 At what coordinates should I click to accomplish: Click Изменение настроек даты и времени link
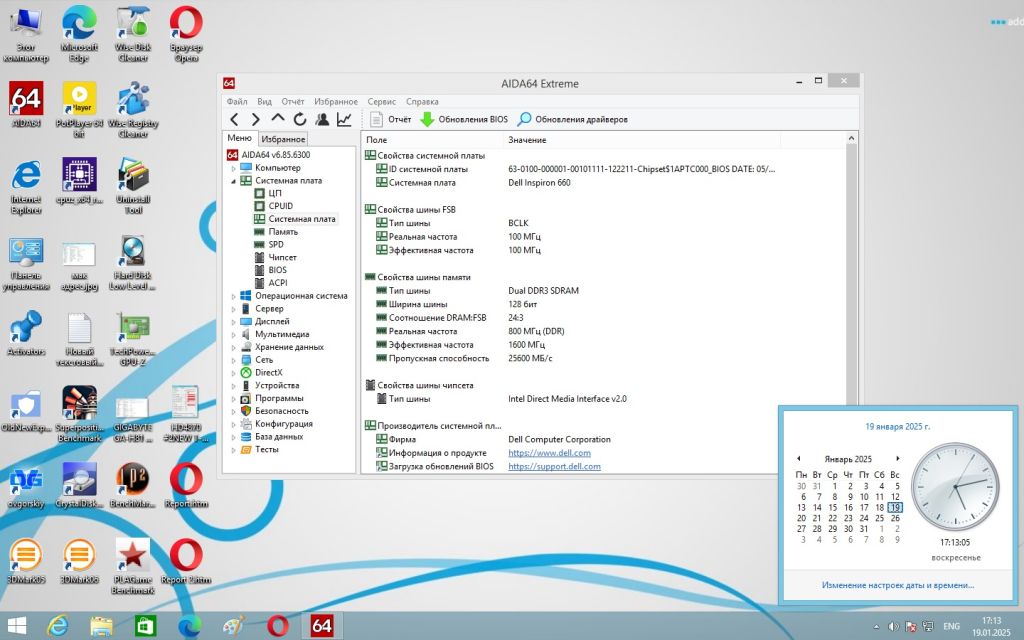click(898, 585)
